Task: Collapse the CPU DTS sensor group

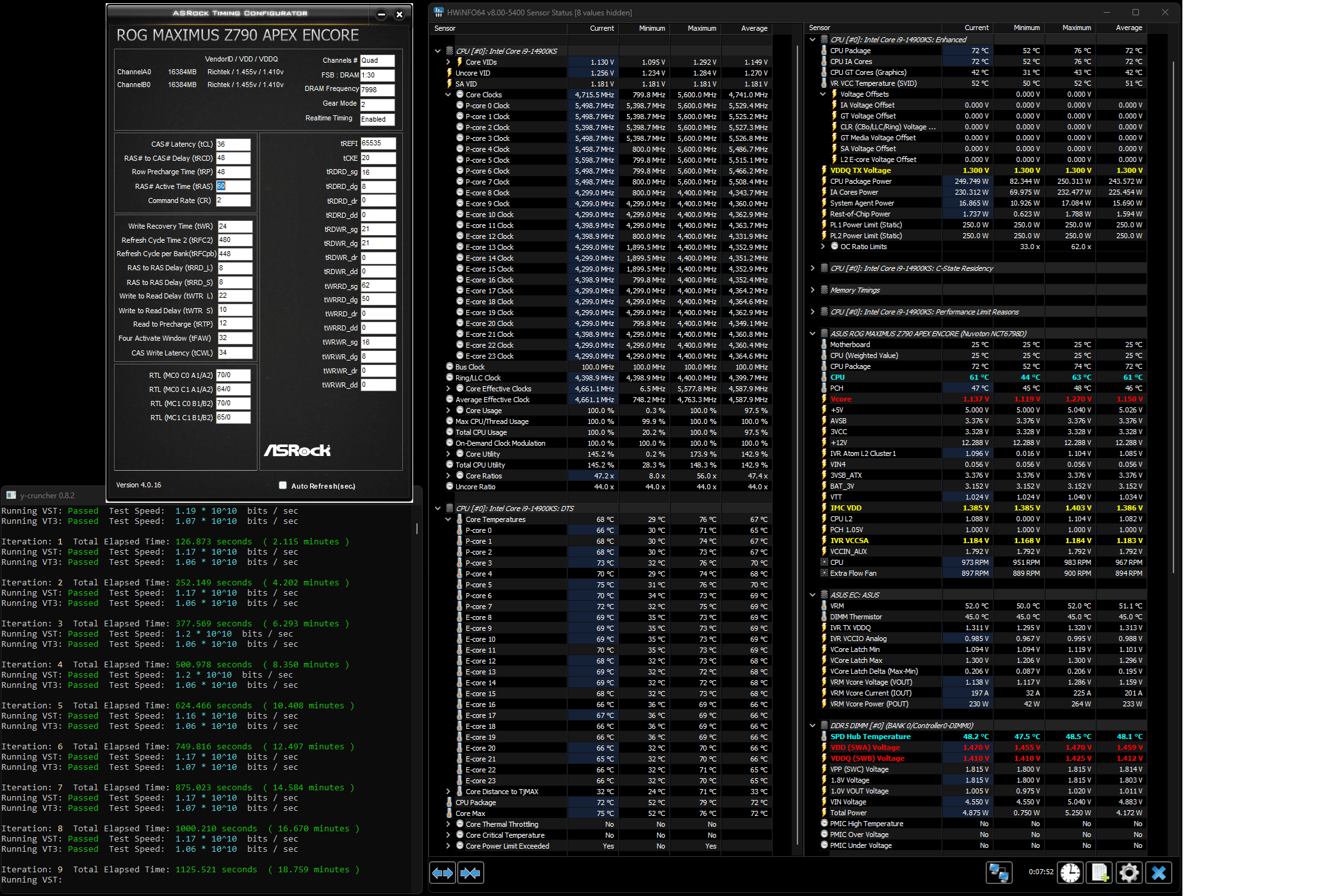Action: [438, 509]
